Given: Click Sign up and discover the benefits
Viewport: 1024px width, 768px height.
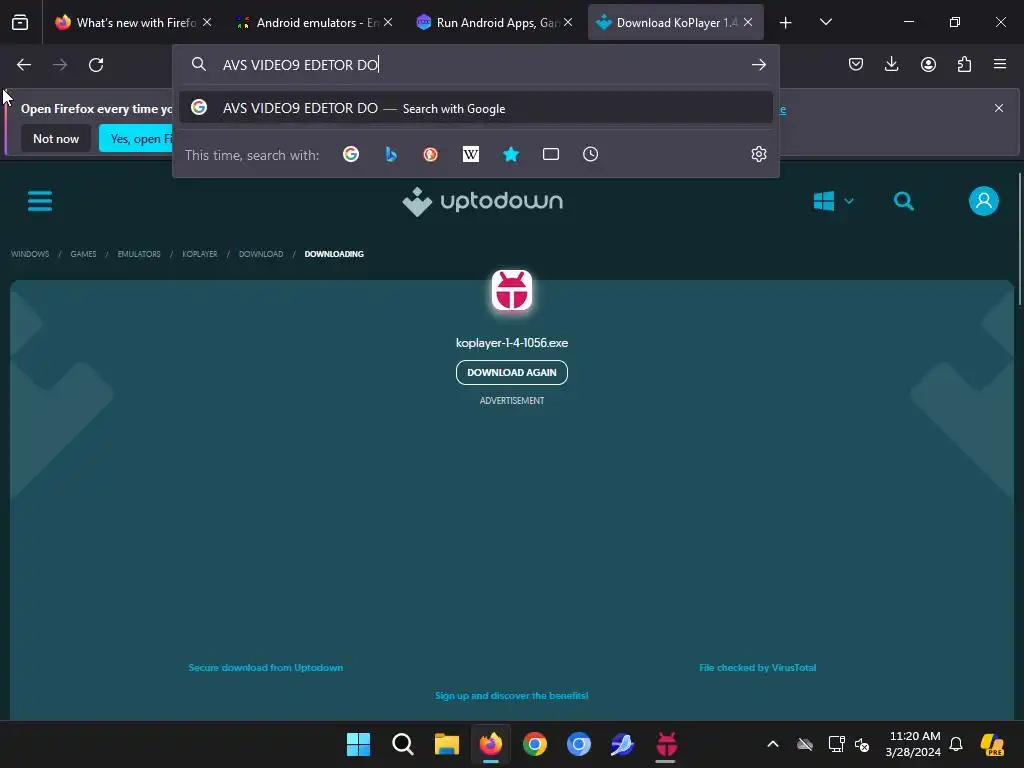Looking at the screenshot, I should coord(512,696).
